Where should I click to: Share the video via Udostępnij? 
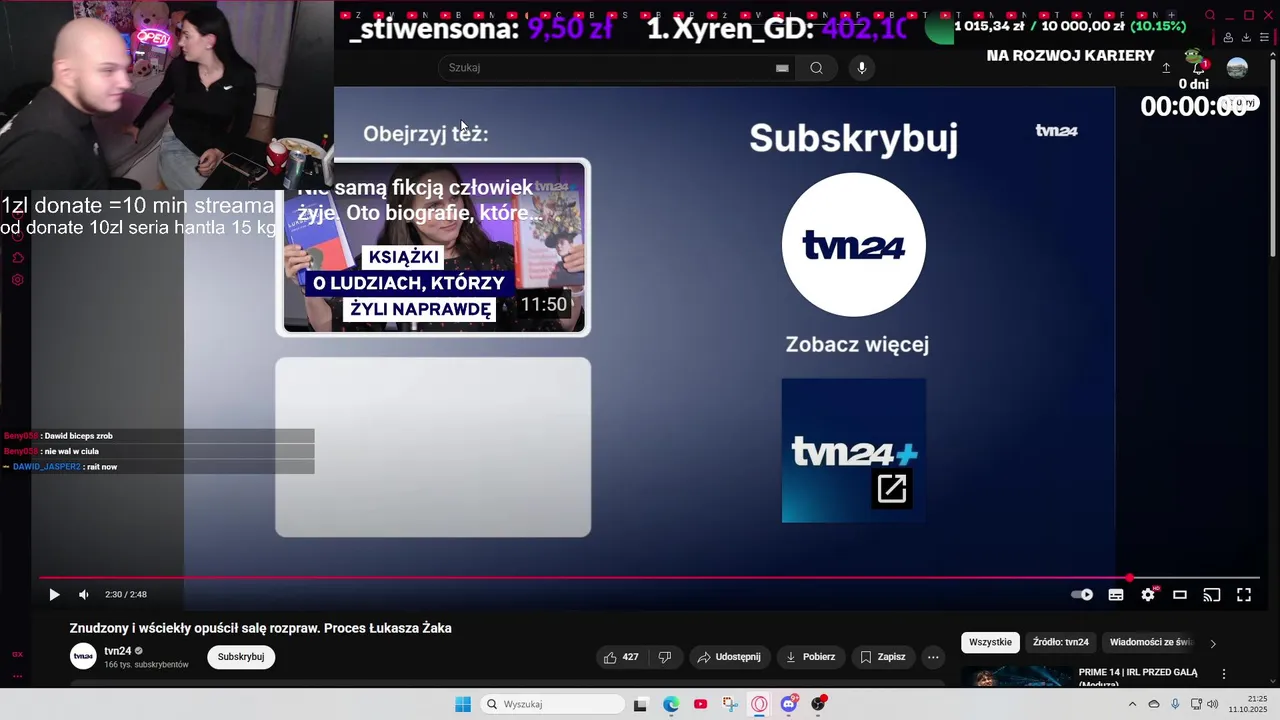[x=729, y=657]
